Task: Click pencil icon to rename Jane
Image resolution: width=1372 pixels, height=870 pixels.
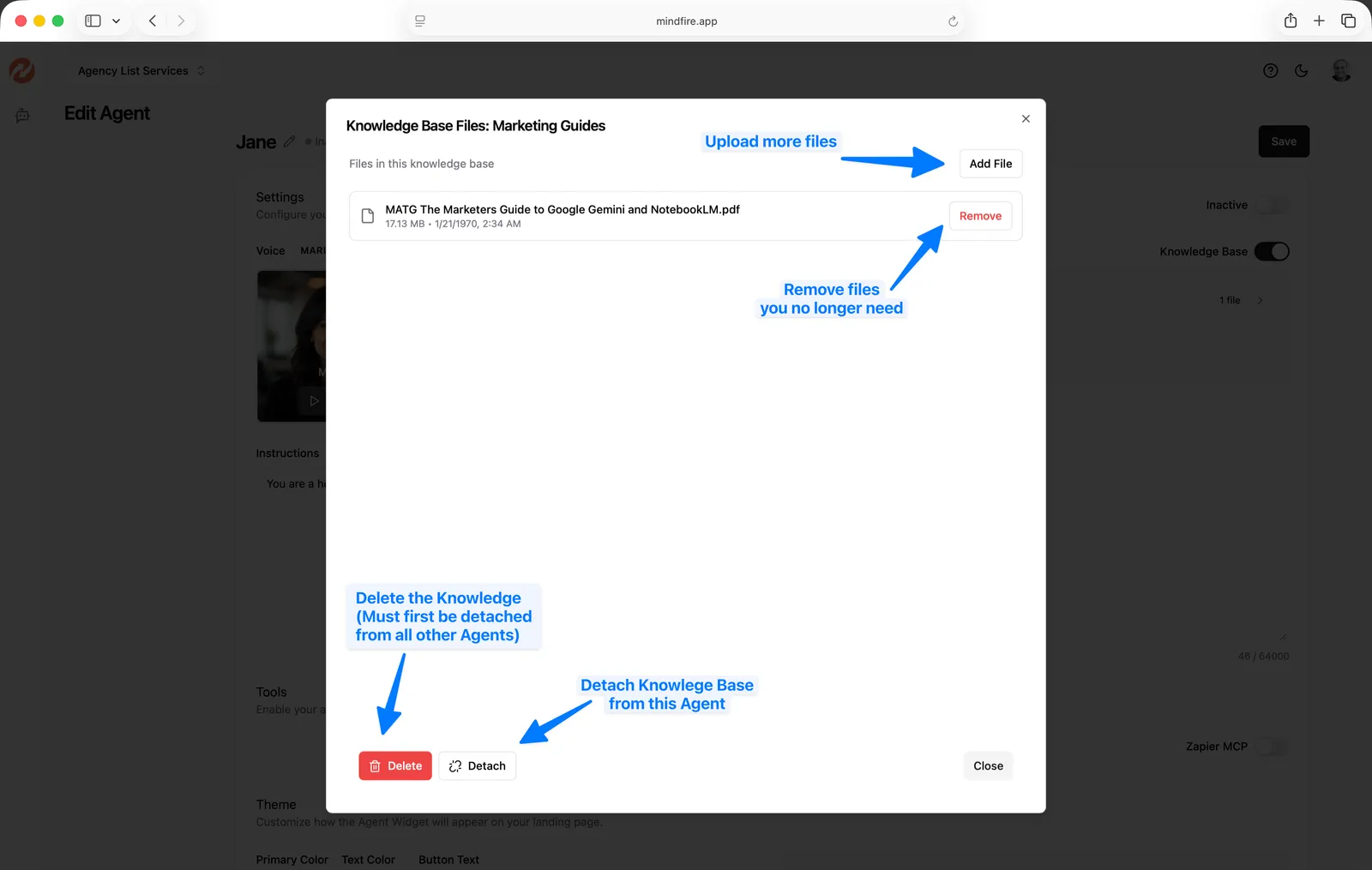Action: [x=290, y=141]
